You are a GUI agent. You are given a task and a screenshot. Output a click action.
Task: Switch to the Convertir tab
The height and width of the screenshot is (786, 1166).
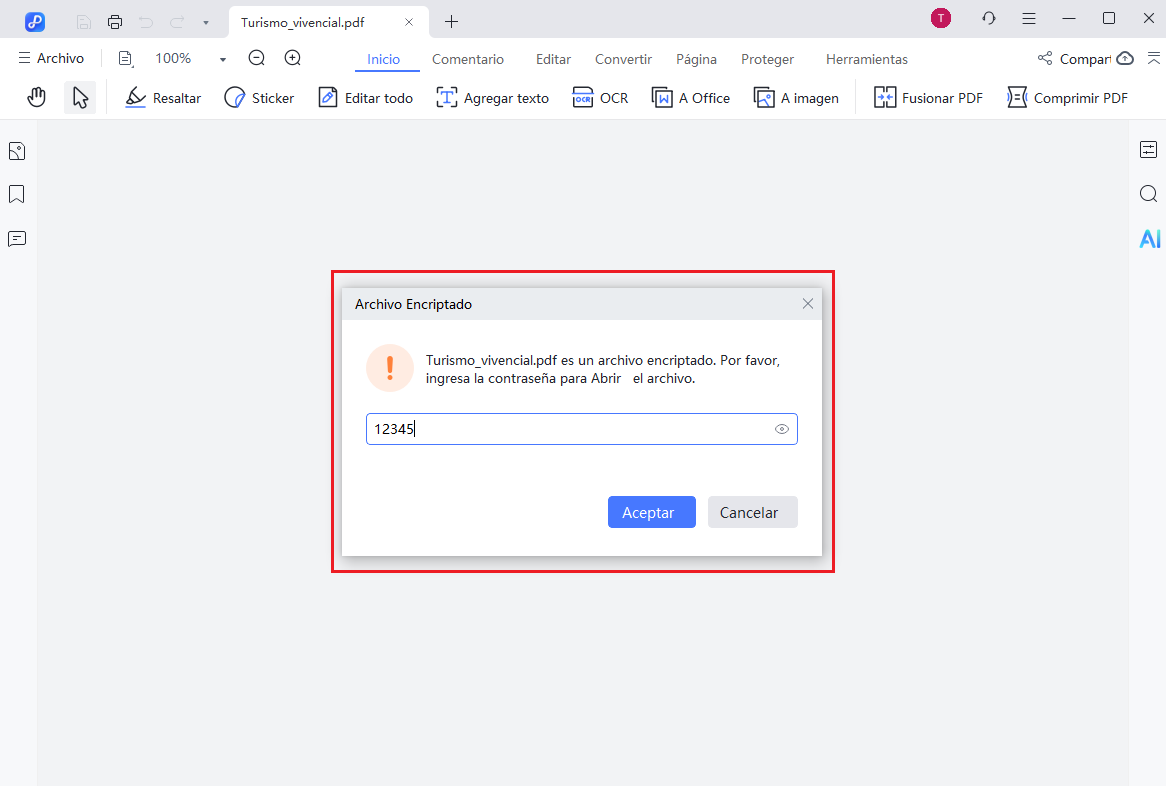(622, 59)
